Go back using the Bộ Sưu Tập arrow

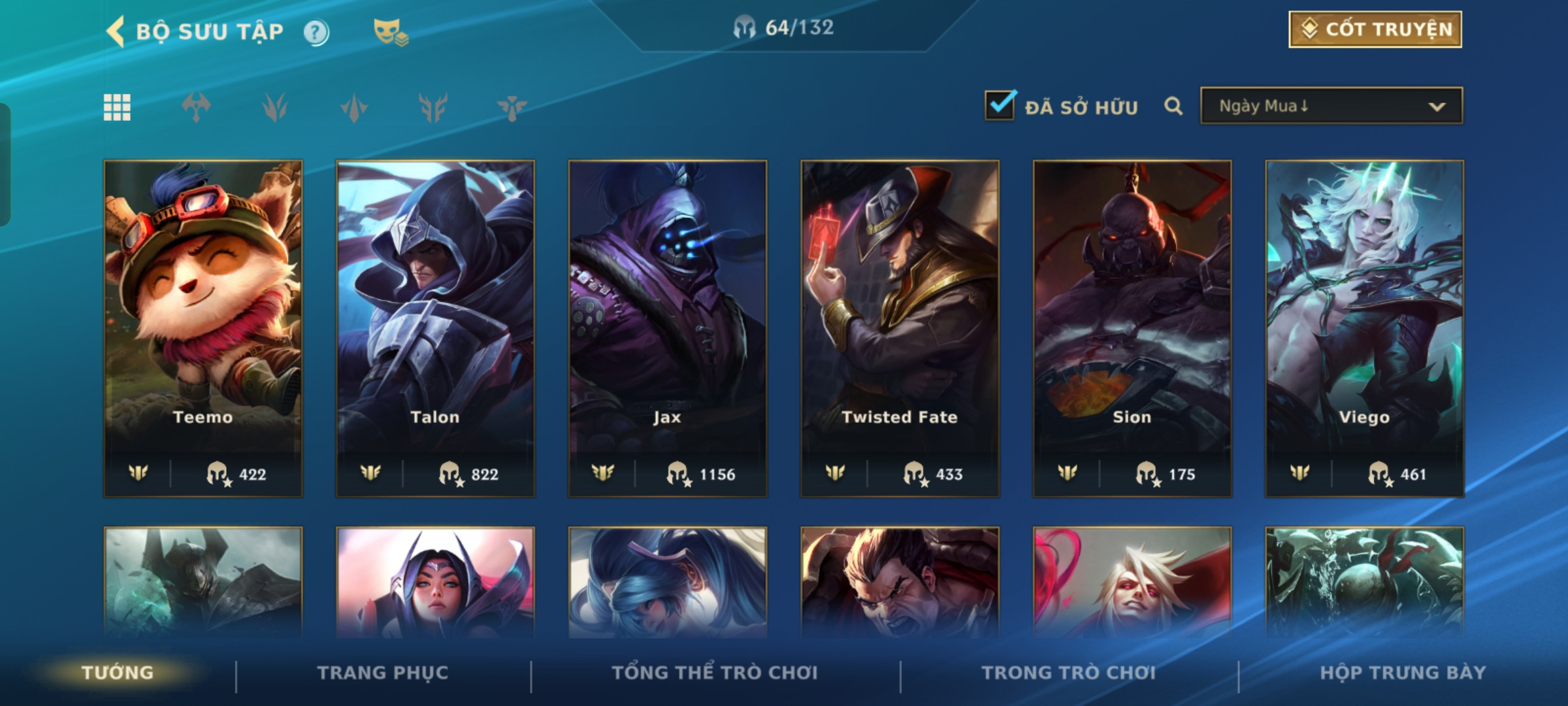(x=116, y=31)
